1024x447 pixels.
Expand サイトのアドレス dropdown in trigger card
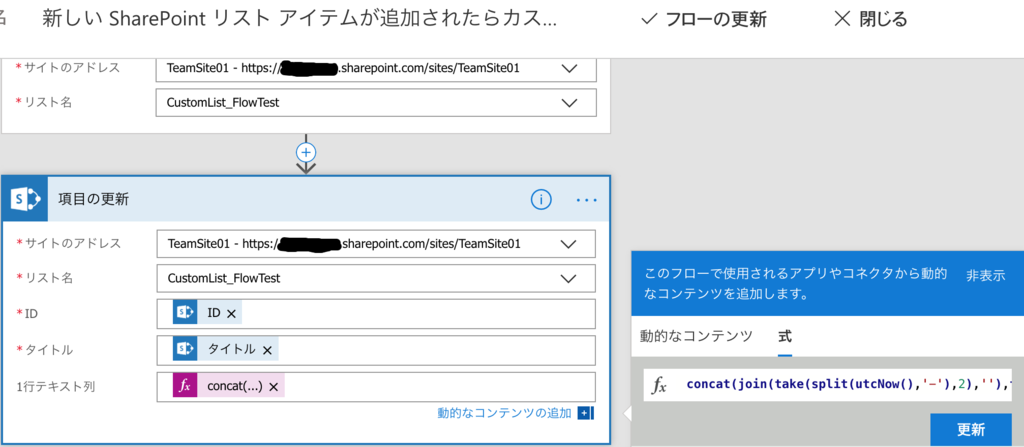[x=569, y=68]
